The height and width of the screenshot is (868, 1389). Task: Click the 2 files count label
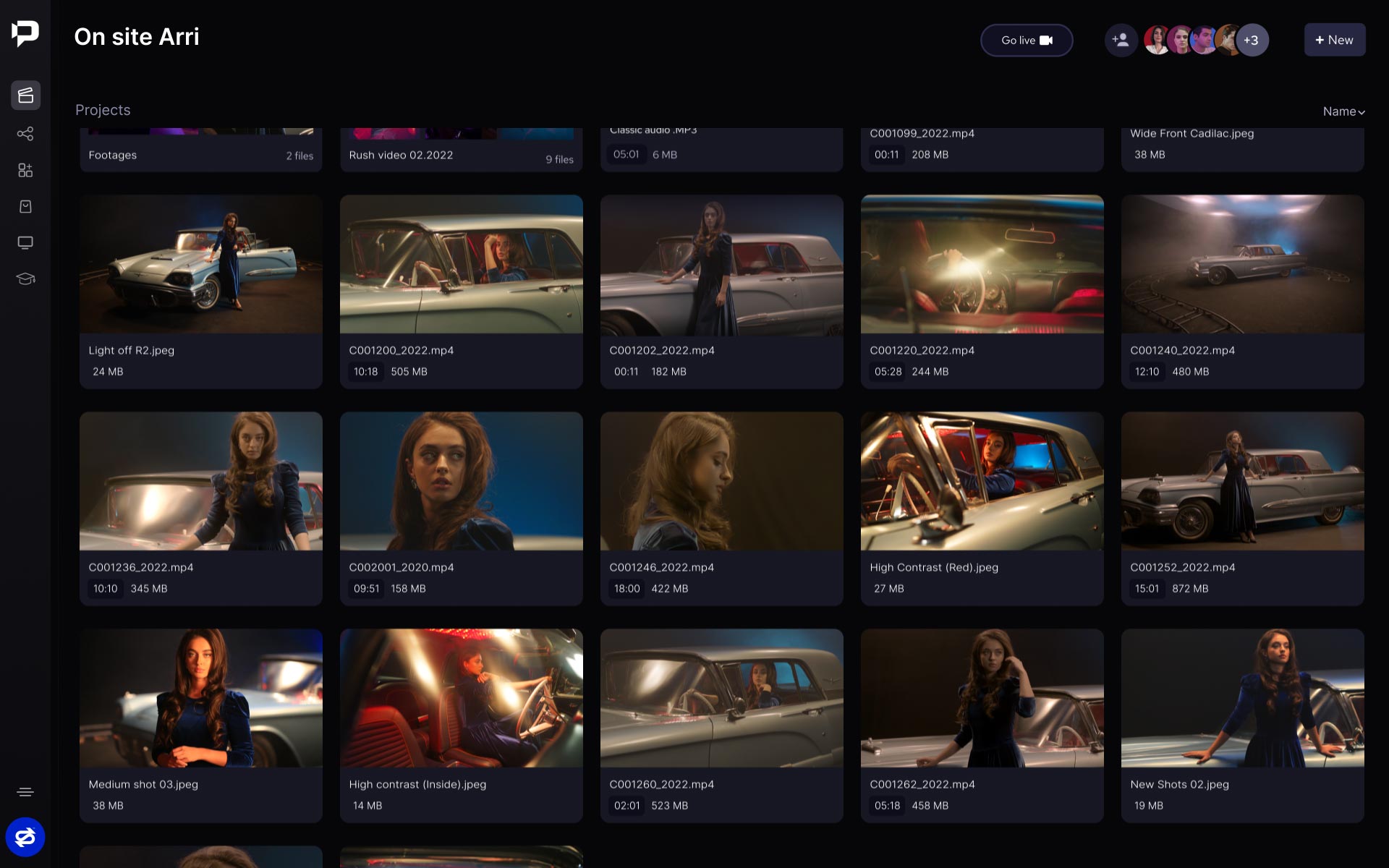point(300,156)
